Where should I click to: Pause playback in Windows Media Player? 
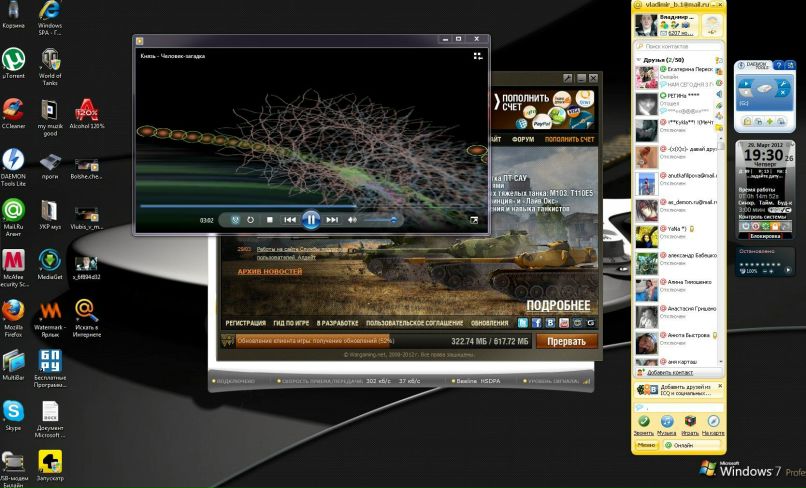pos(311,219)
